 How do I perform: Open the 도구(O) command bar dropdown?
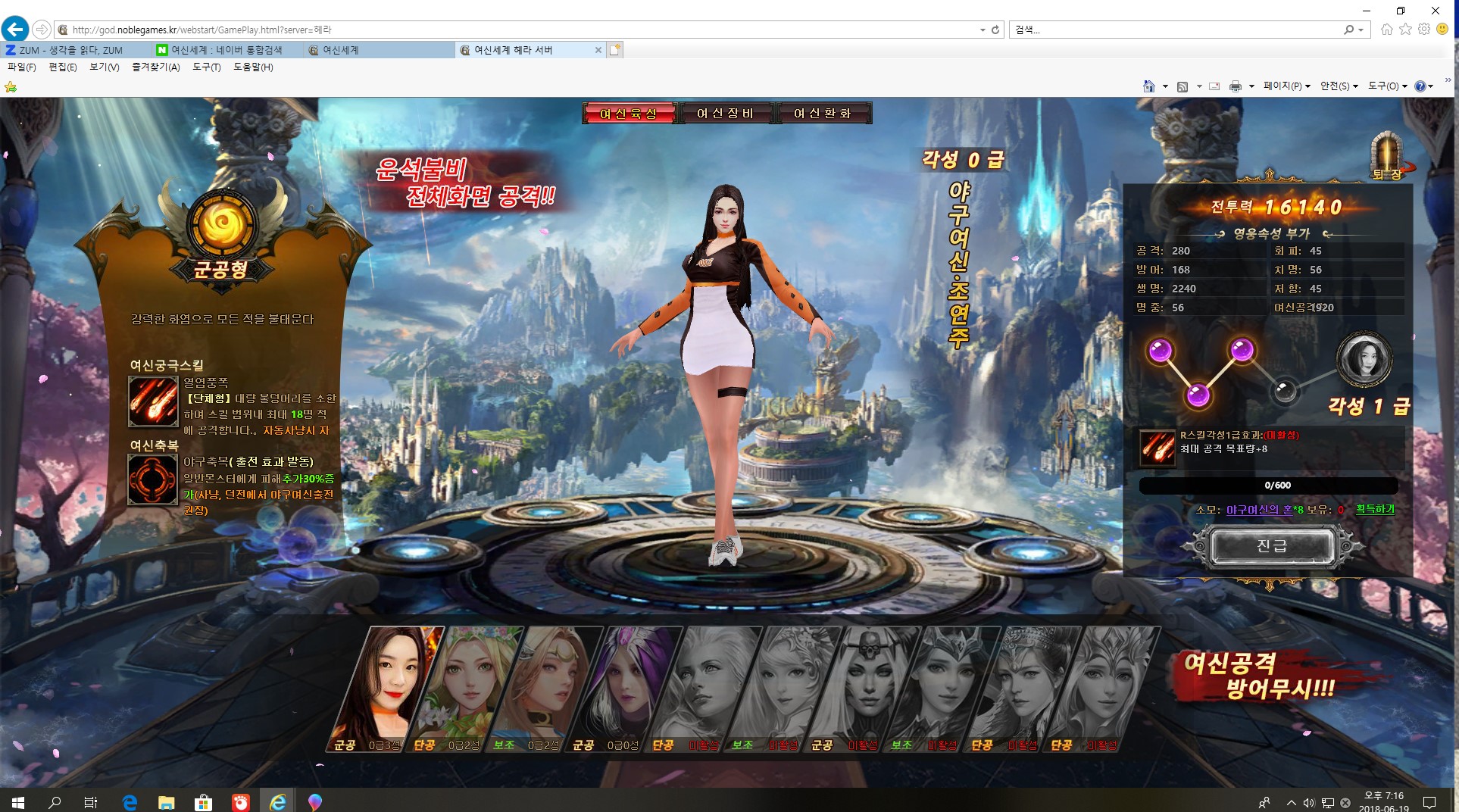(1388, 86)
